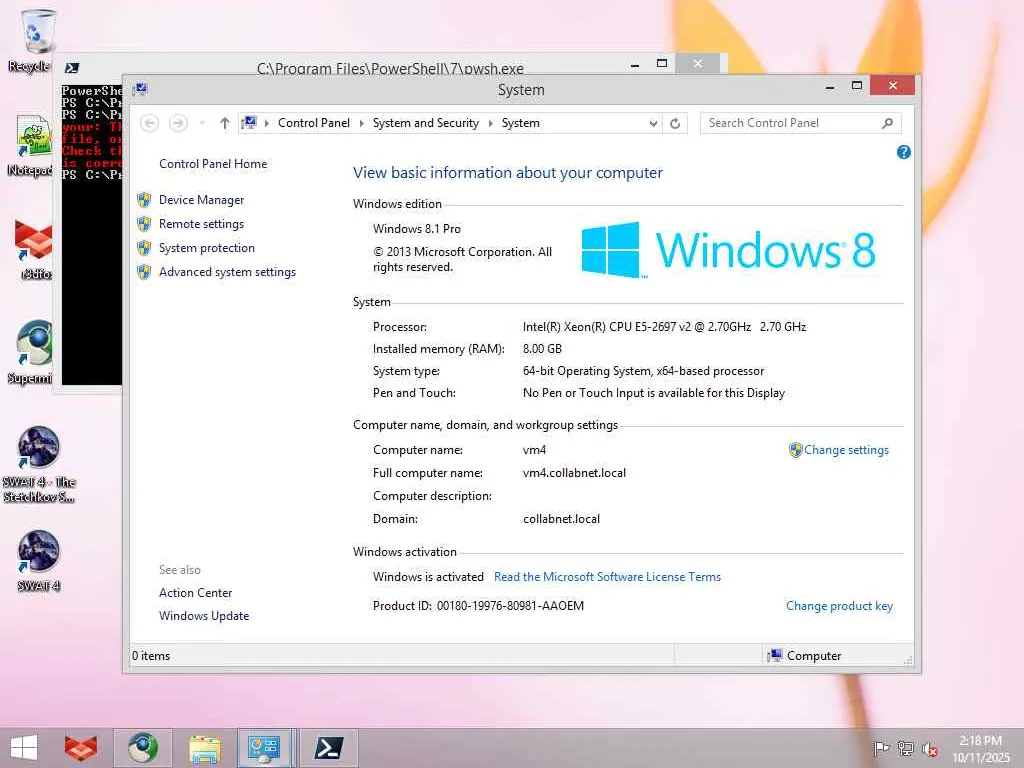
Task: Open the red cube app in taskbar
Action: [80, 748]
